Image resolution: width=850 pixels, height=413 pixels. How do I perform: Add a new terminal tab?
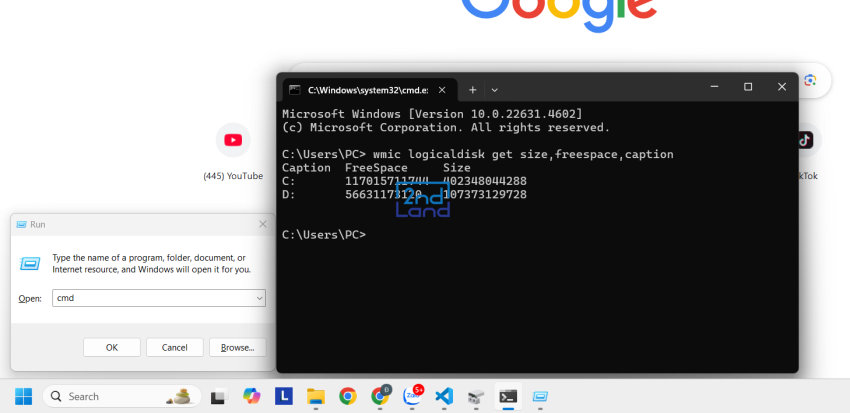[472, 90]
